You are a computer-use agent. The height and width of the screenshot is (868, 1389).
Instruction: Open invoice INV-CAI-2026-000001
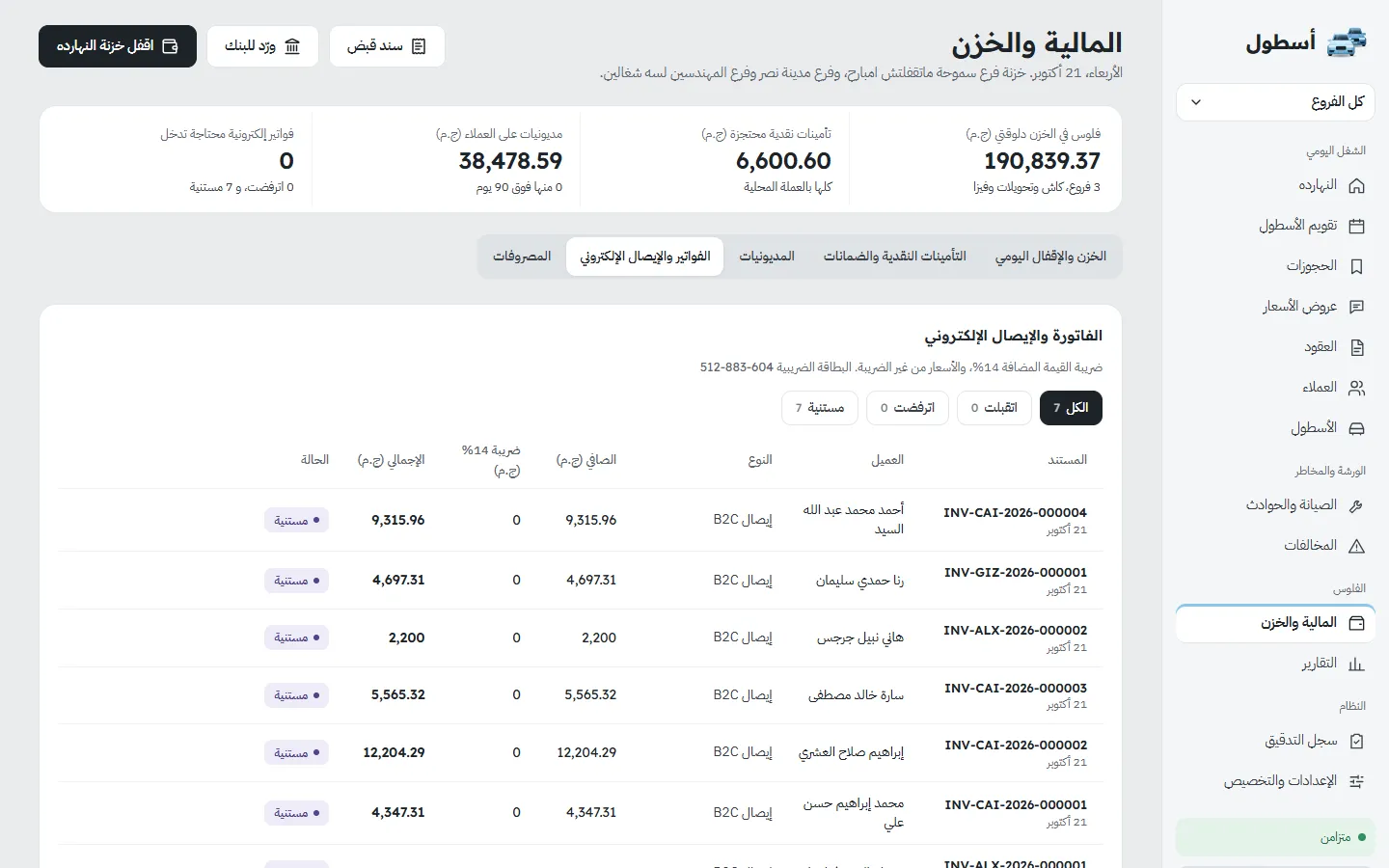click(x=1015, y=805)
